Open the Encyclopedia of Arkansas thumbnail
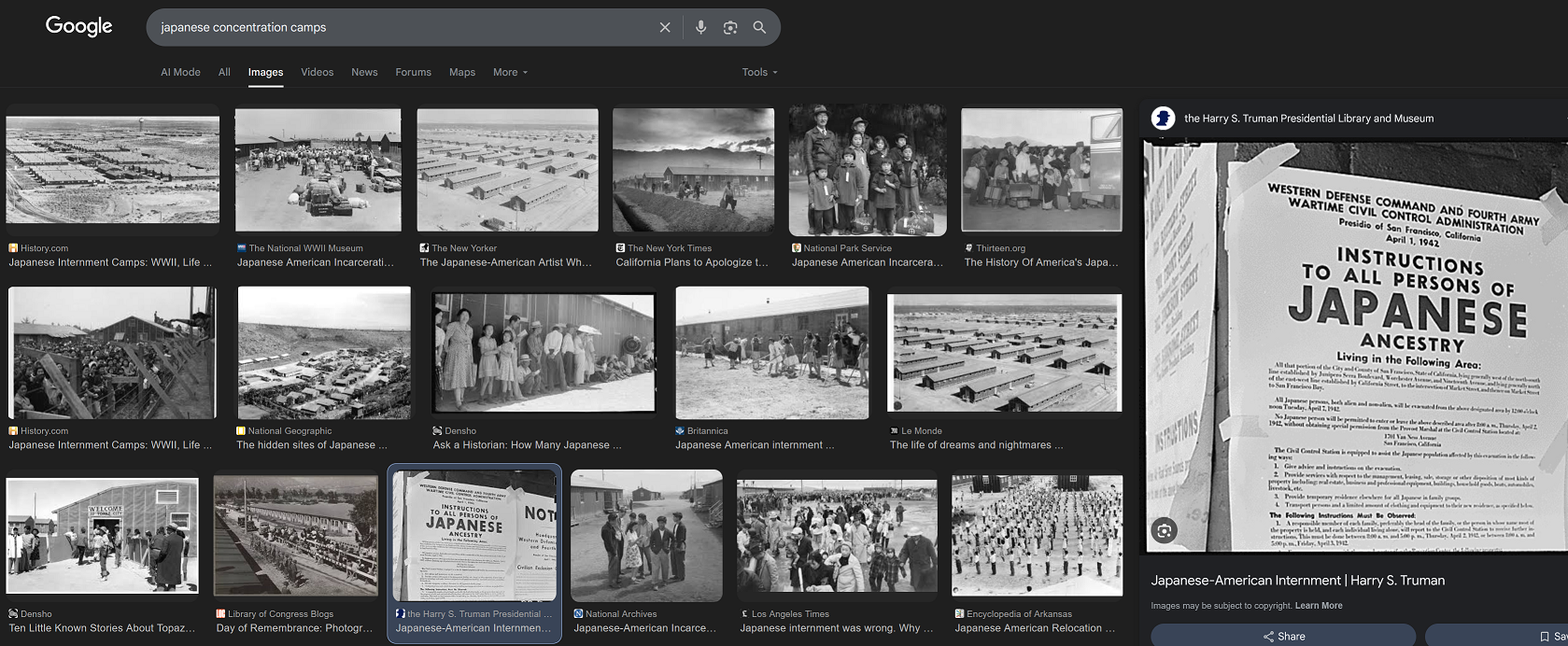Viewport: 1568px width, 646px height. [x=1037, y=535]
